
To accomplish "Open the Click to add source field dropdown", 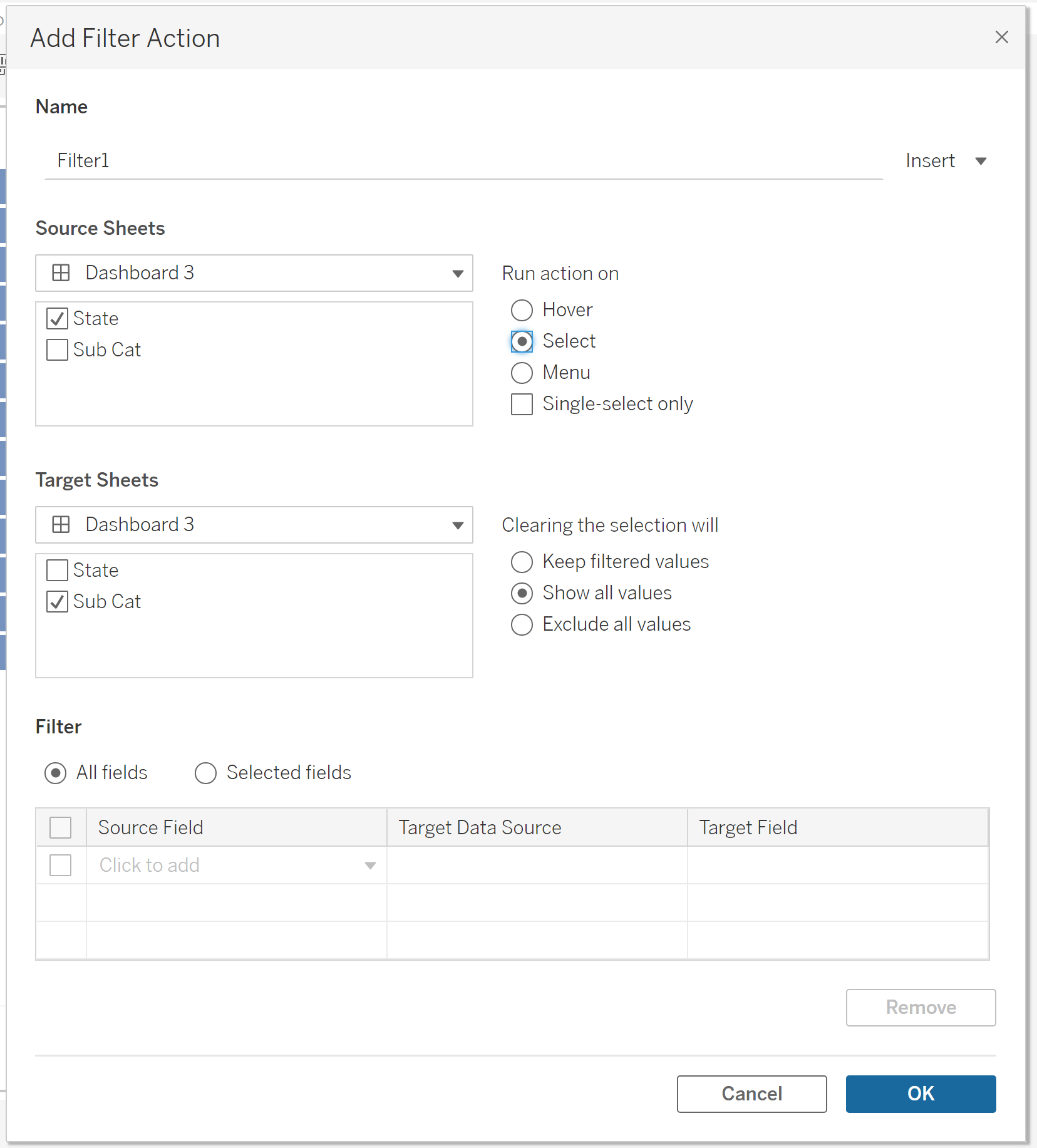I will point(370,866).
